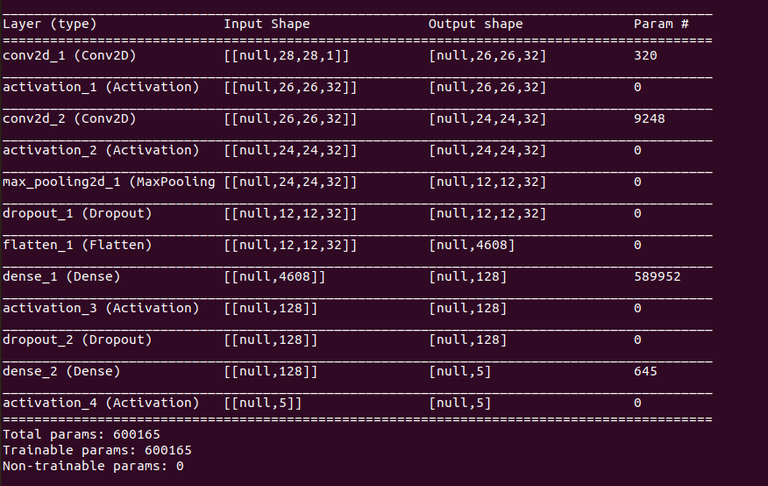The height and width of the screenshot is (486, 768).
Task: Click the "Input Shape" column header
Action: pyautogui.click(x=266, y=24)
